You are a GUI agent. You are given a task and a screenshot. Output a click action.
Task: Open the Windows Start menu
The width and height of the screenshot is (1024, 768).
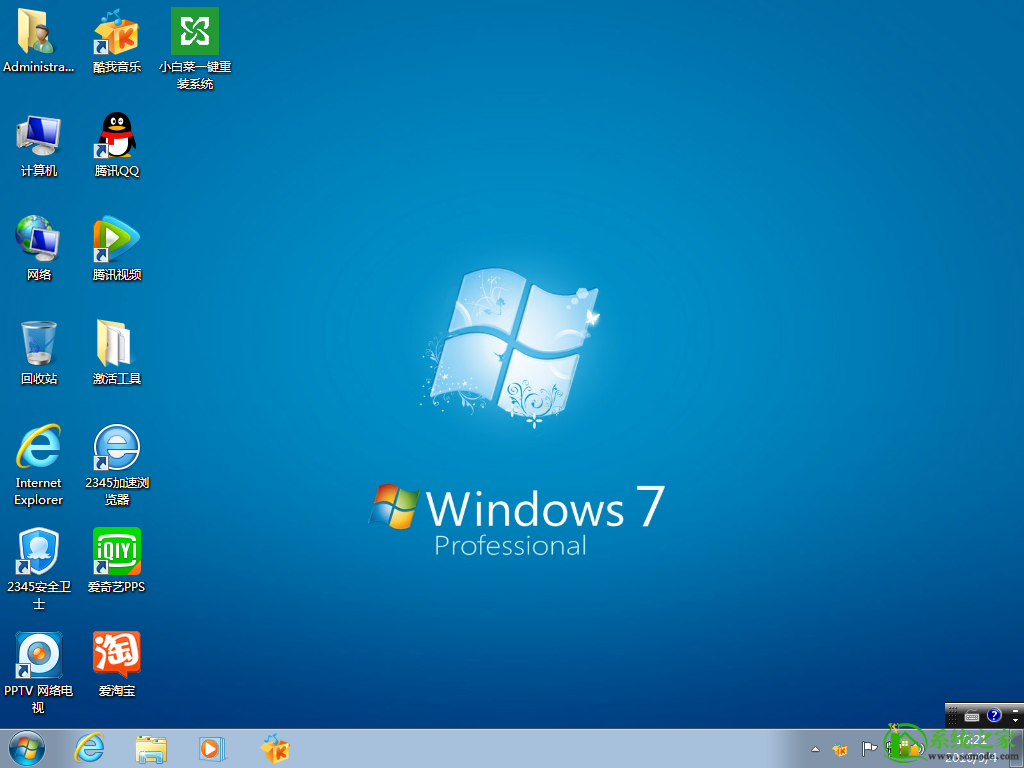[27, 748]
